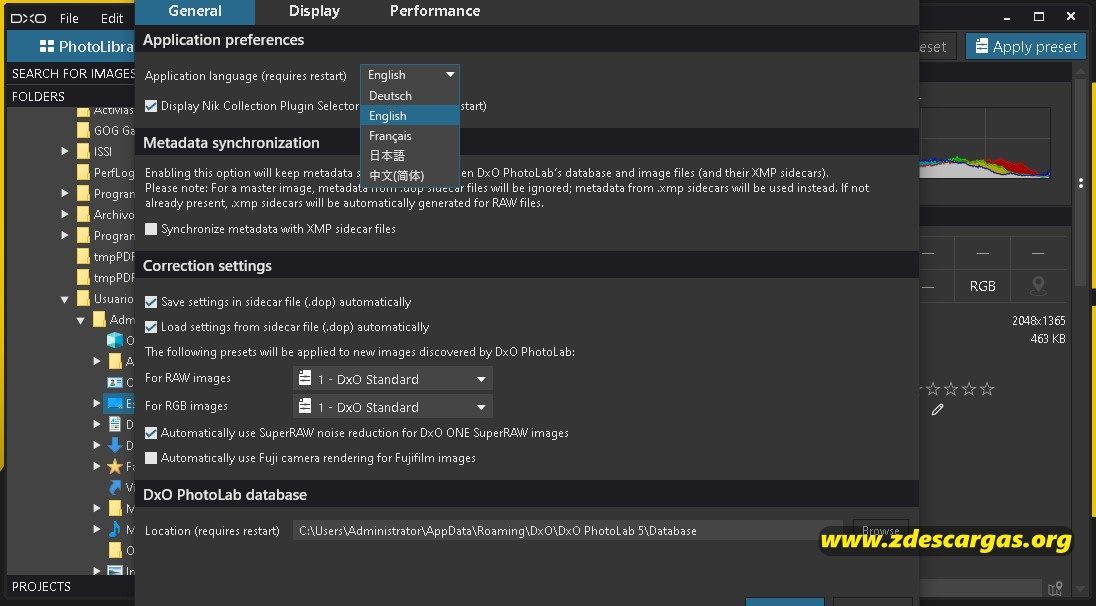
Task: Select the Music note folder icon
Action: pos(115,529)
